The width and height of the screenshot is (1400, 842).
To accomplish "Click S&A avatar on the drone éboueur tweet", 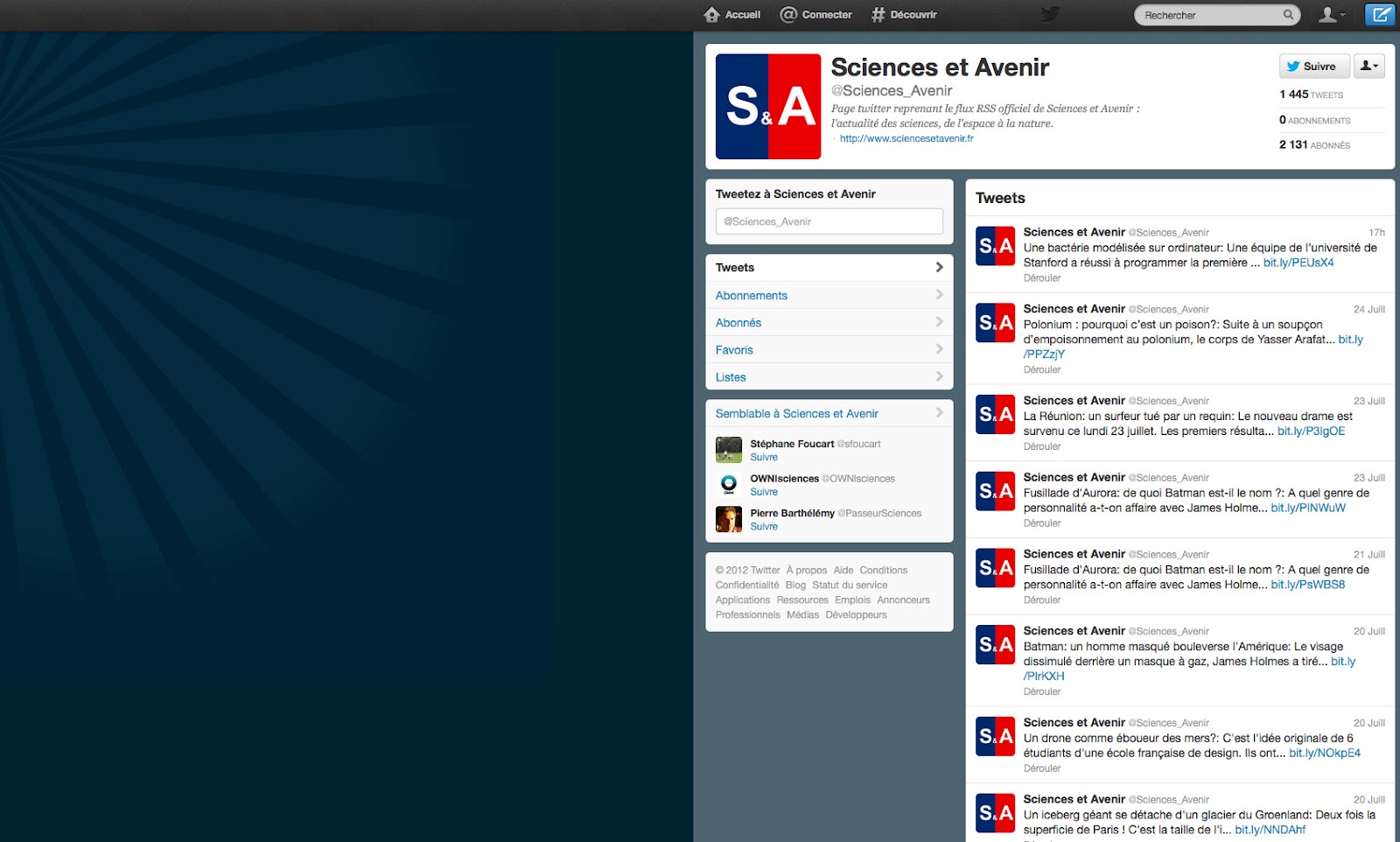I will point(996,737).
